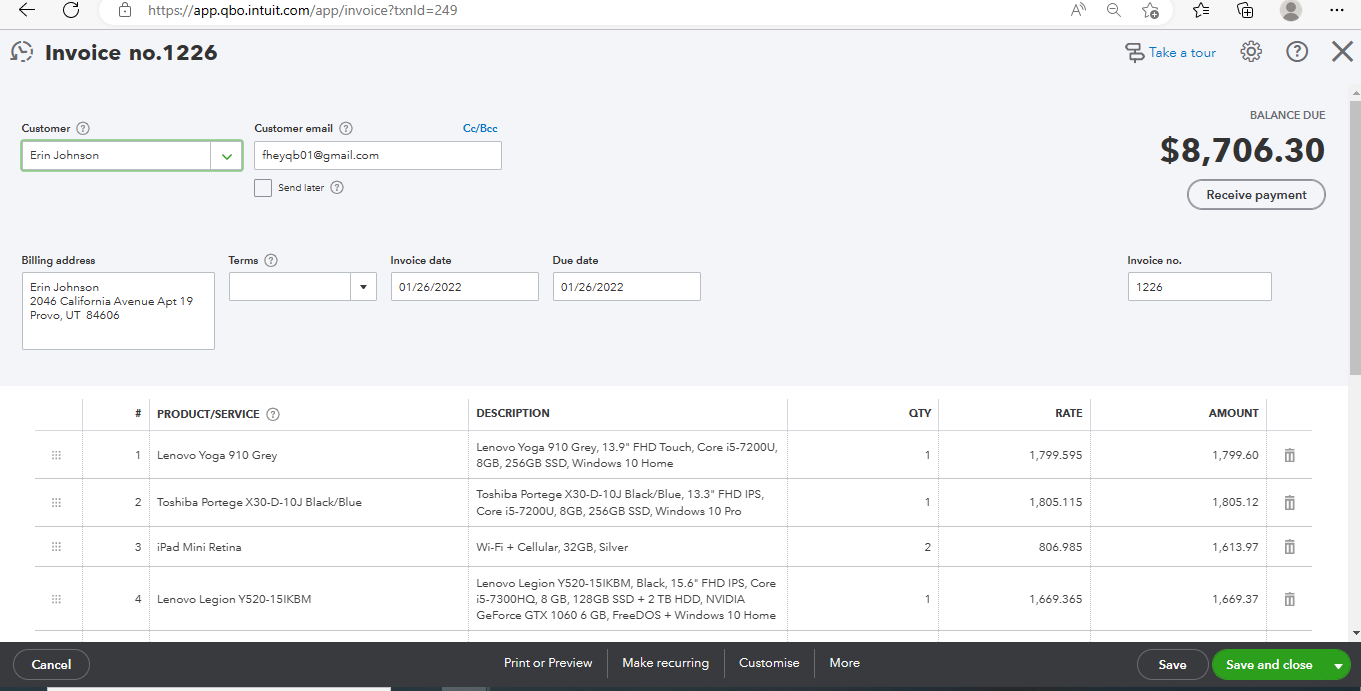
Task: Delete the Lenovo Legion Y520 line
Action: pyautogui.click(x=1289, y=599)
